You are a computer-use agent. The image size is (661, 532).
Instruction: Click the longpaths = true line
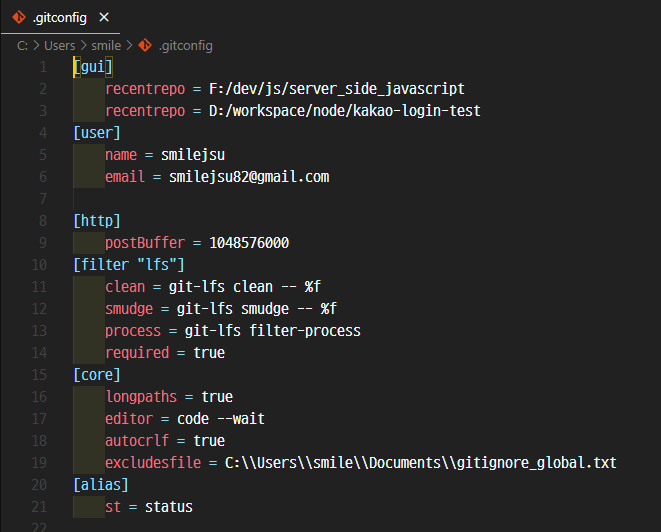(169, 397)
